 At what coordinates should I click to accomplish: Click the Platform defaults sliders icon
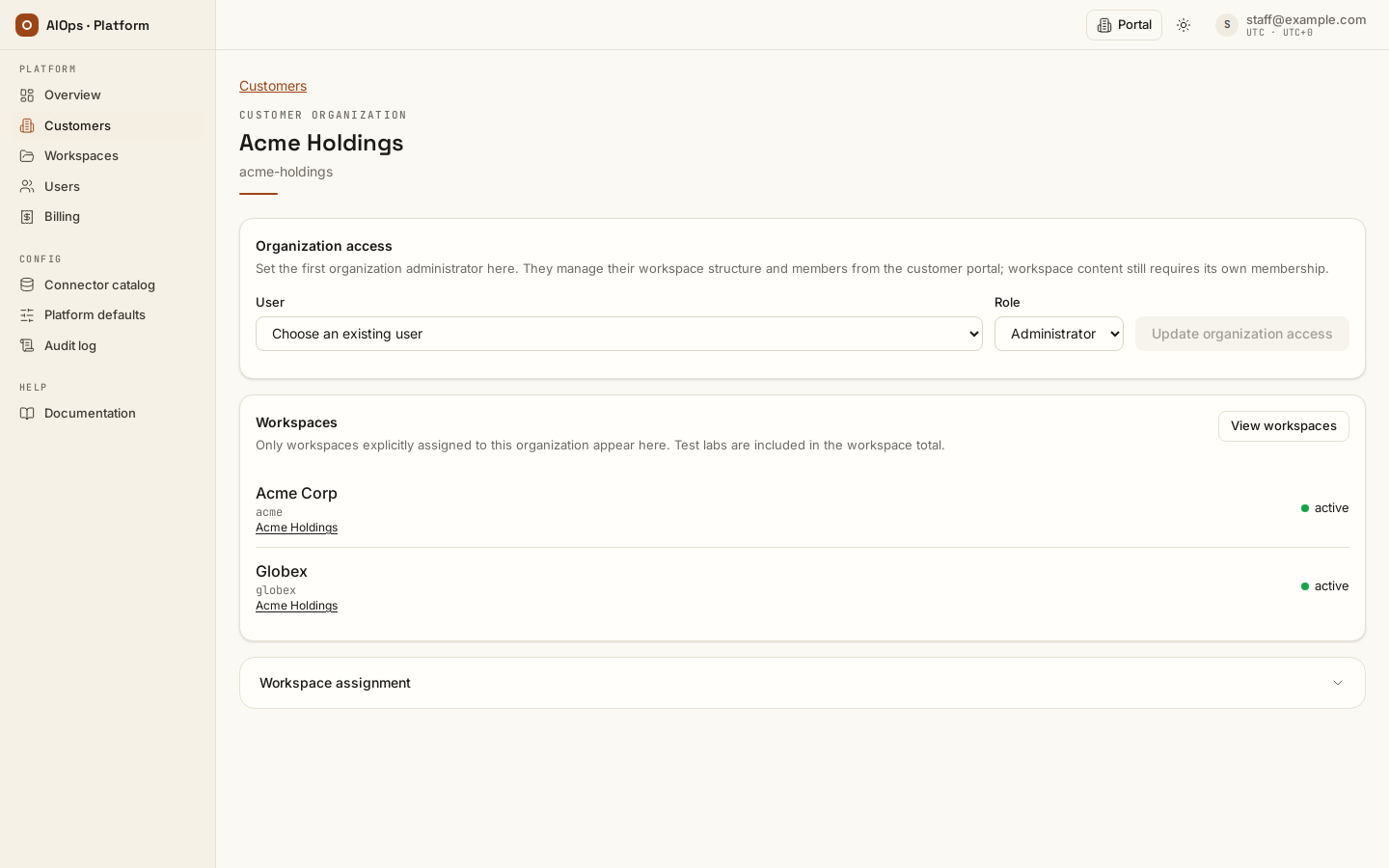coord(27,315)
